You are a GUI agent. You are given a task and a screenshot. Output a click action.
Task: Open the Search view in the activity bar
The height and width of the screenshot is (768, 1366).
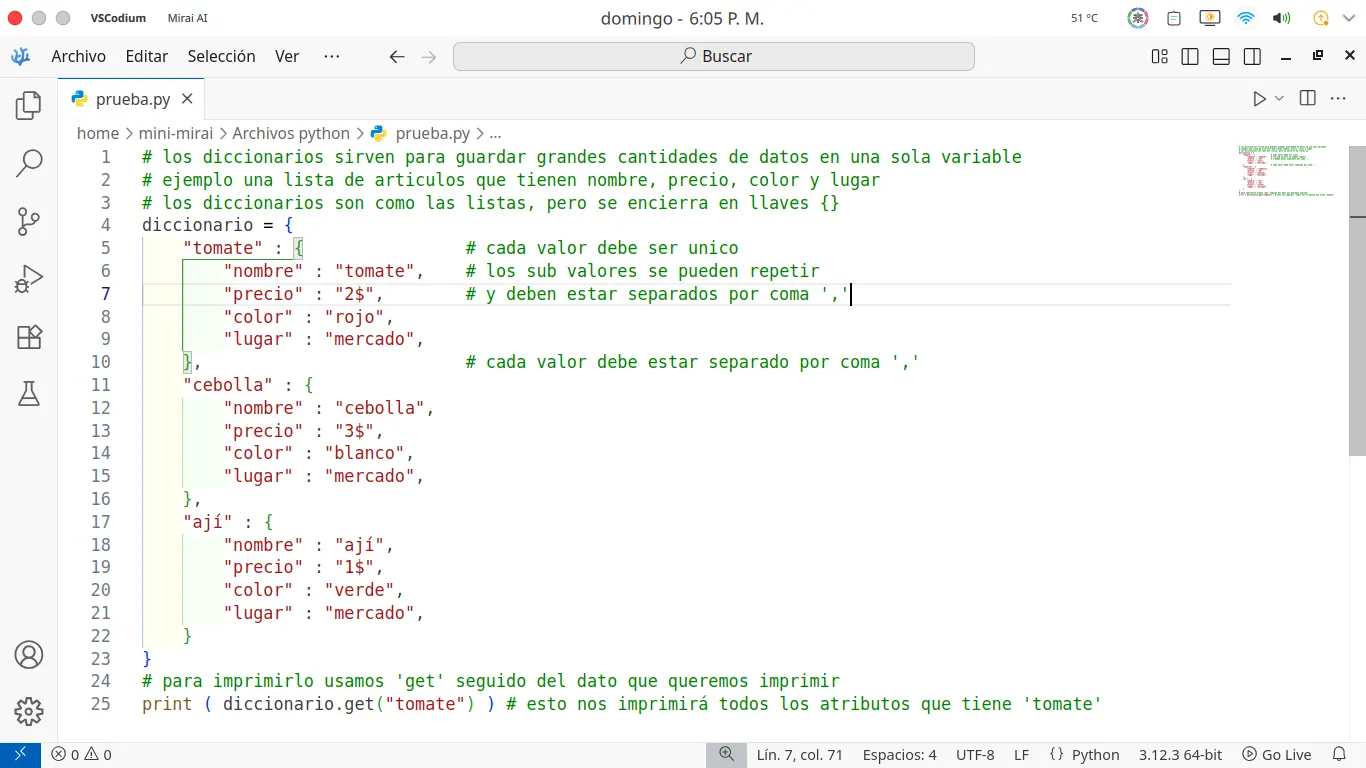(29, 163)
